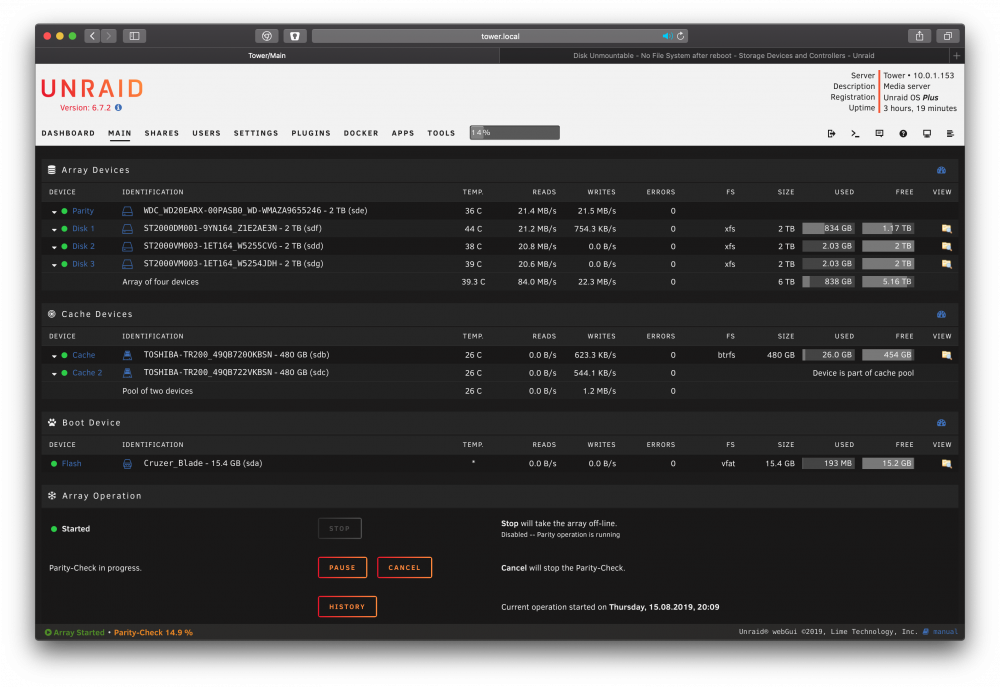Expand Parity row dropdown arrow

54,212
